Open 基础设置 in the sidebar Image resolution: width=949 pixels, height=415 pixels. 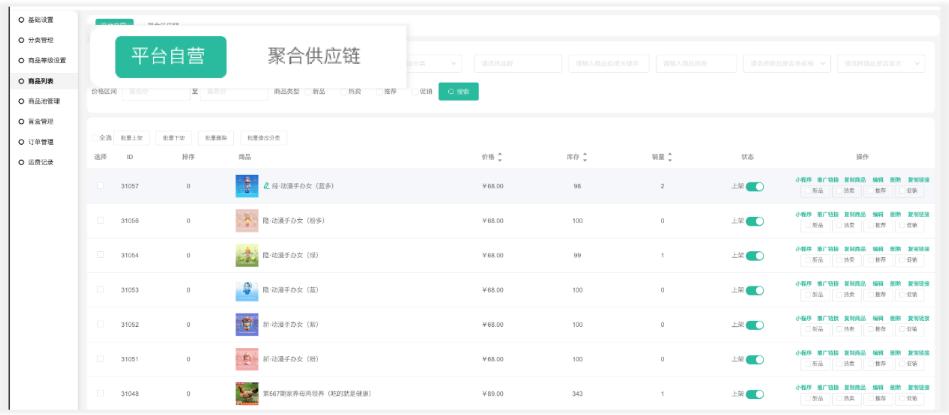click(x=41, y=20)
